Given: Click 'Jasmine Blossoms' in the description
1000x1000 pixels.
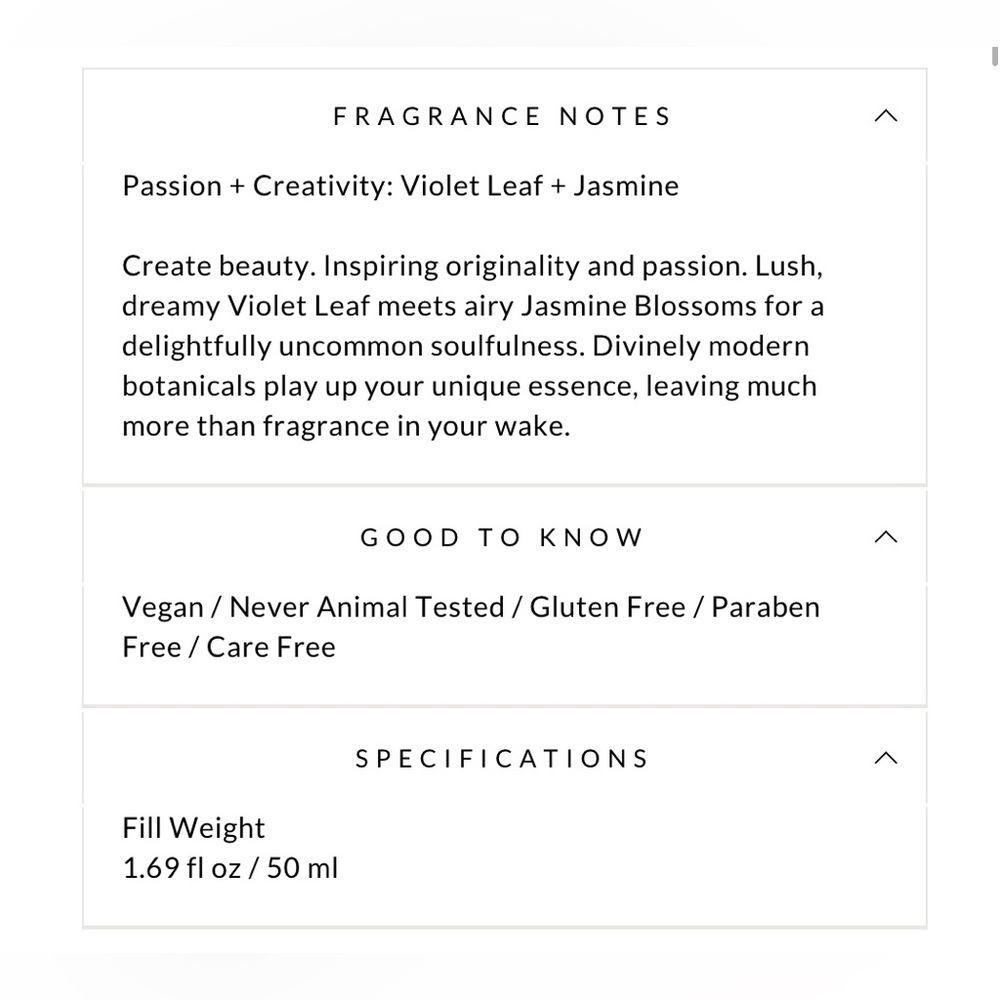Looking at the screenshot, I should coord(638,306).
